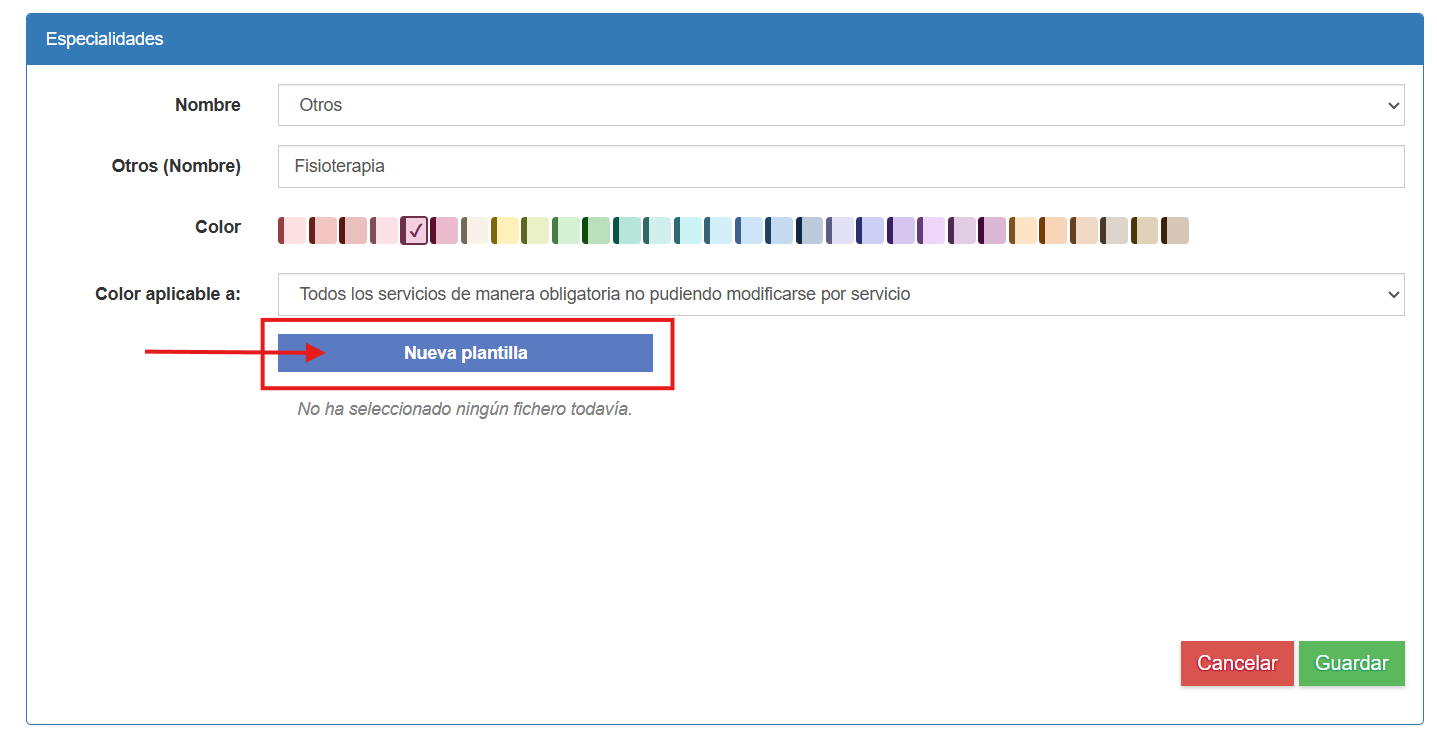Pick the green swatch with the darkest green edge
The image size is (1437, 737).
click(x=597, y=230)
